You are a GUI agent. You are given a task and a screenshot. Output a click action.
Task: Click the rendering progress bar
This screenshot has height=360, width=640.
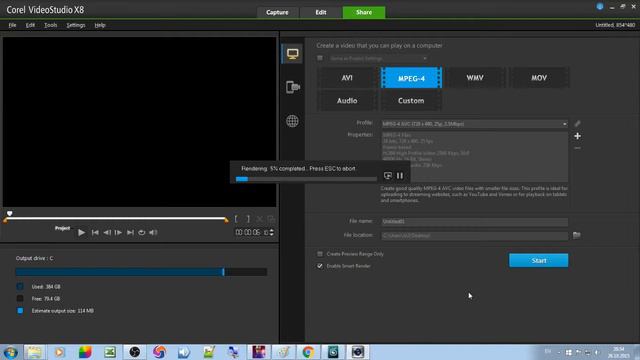[x=306, y=179]
